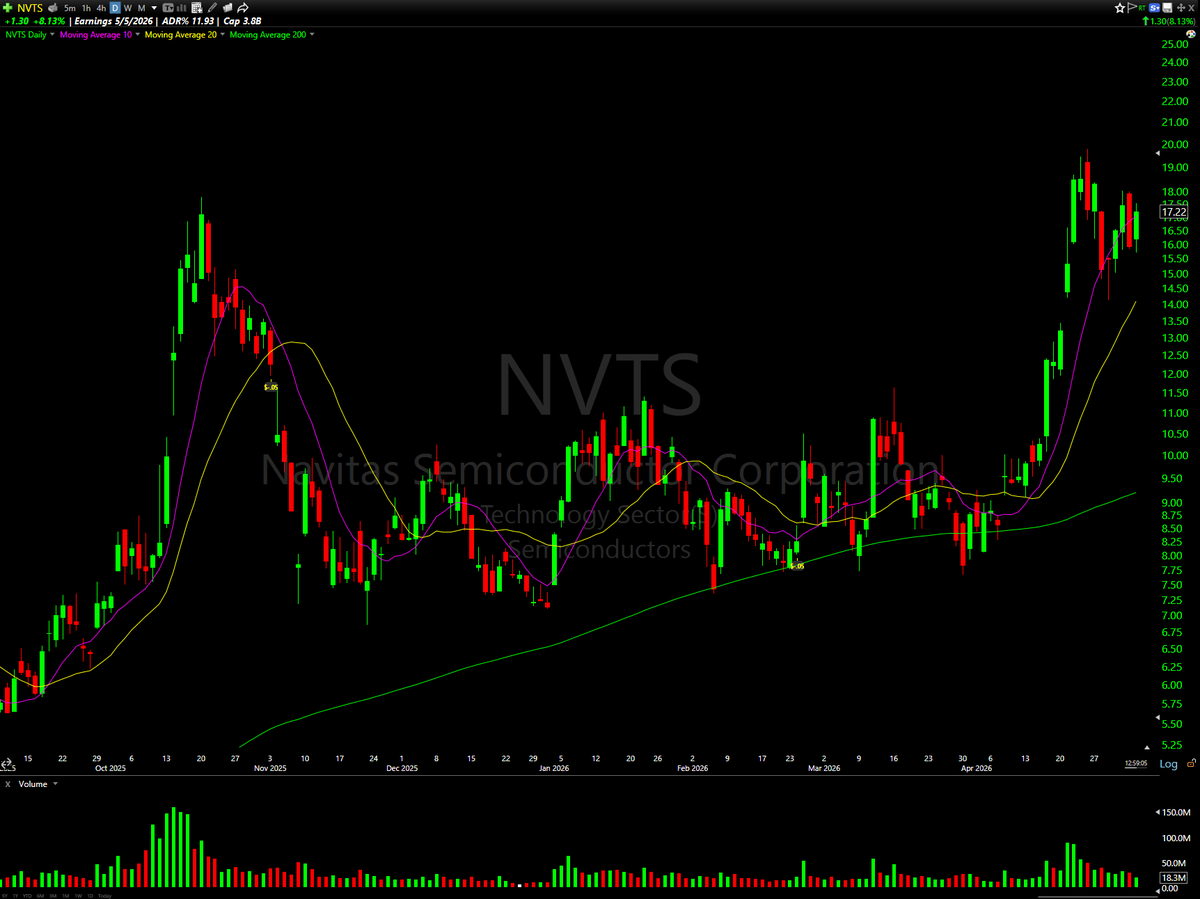Click the horizontal scrollbar under volume
The height and width of the screenshot is (899, 1200).
pos(1097,897)
